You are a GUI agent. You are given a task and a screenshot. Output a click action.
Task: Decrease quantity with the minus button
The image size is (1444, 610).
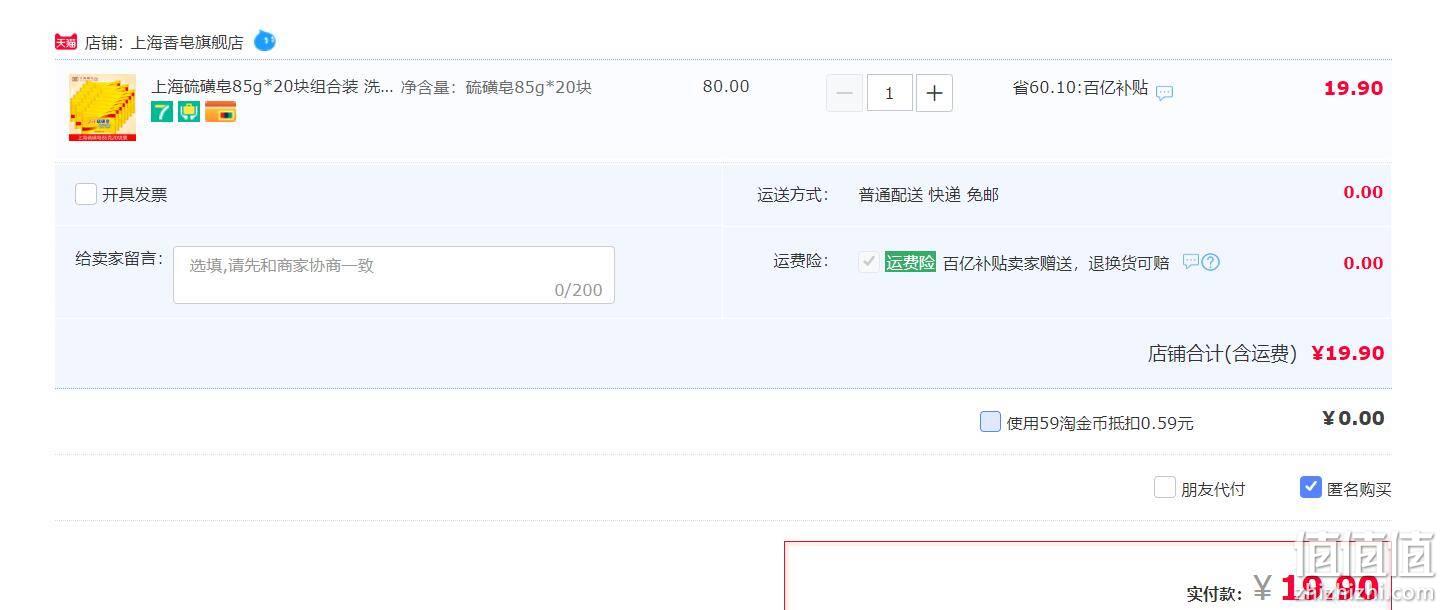(845, 93)
